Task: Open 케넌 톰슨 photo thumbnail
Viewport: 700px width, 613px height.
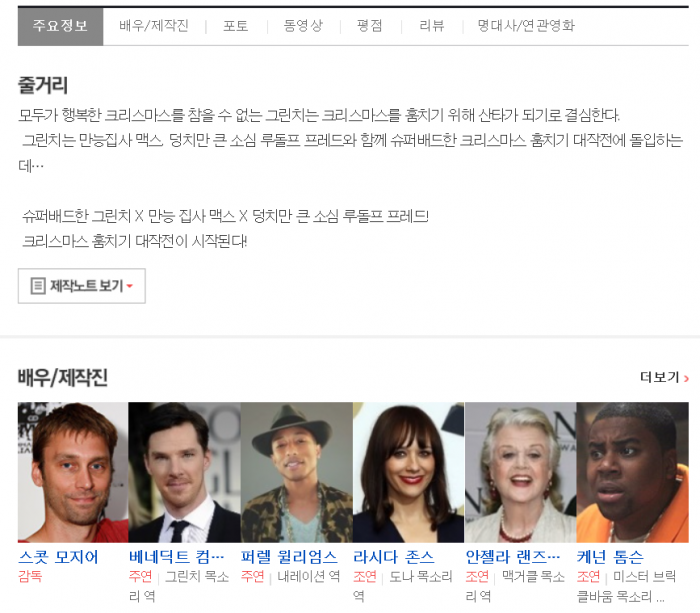Action: 632,472
